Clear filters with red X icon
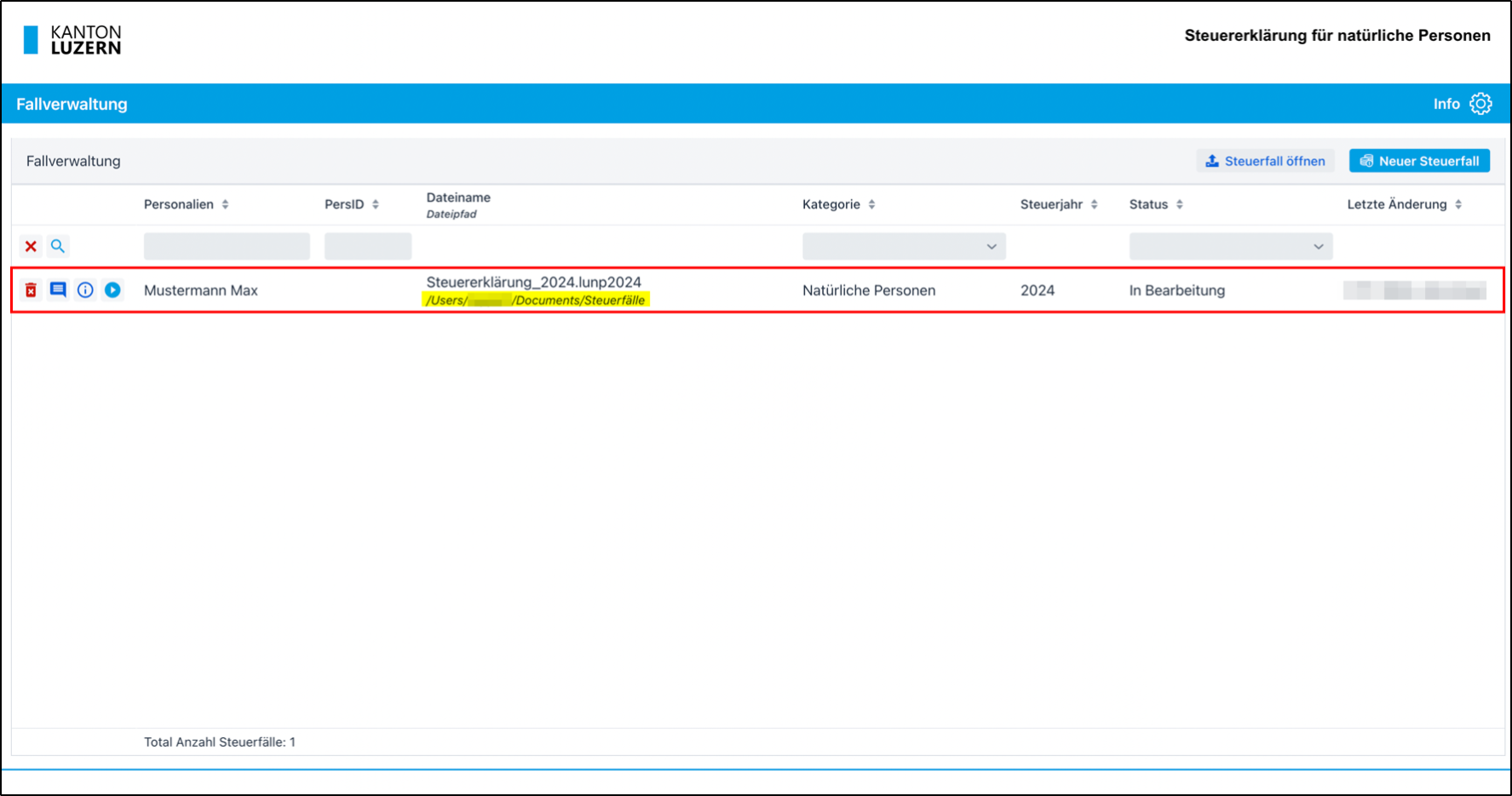The width and height of the screenshot is (1512, 796). [x=31, y=247]
